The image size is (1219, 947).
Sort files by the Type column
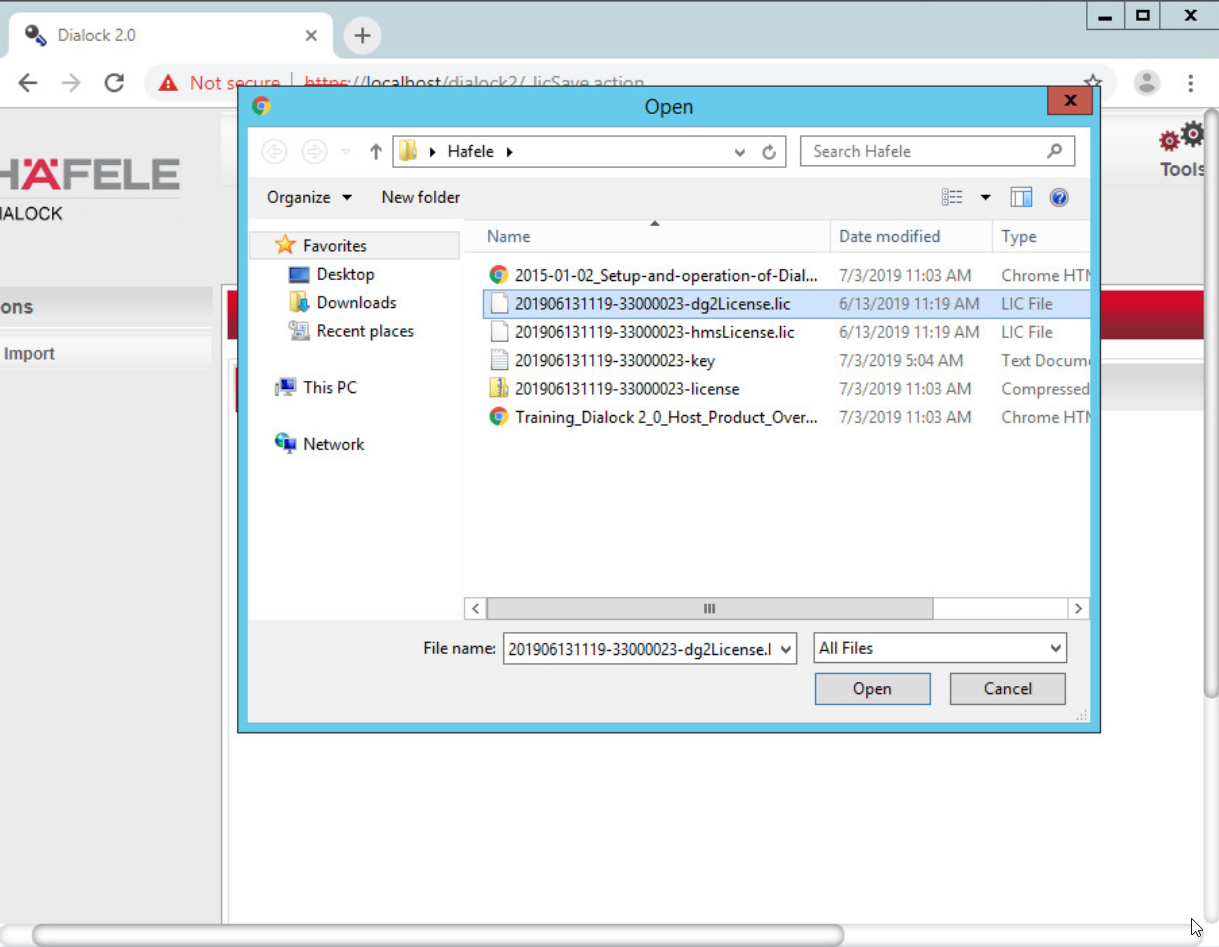(1041, 236)
